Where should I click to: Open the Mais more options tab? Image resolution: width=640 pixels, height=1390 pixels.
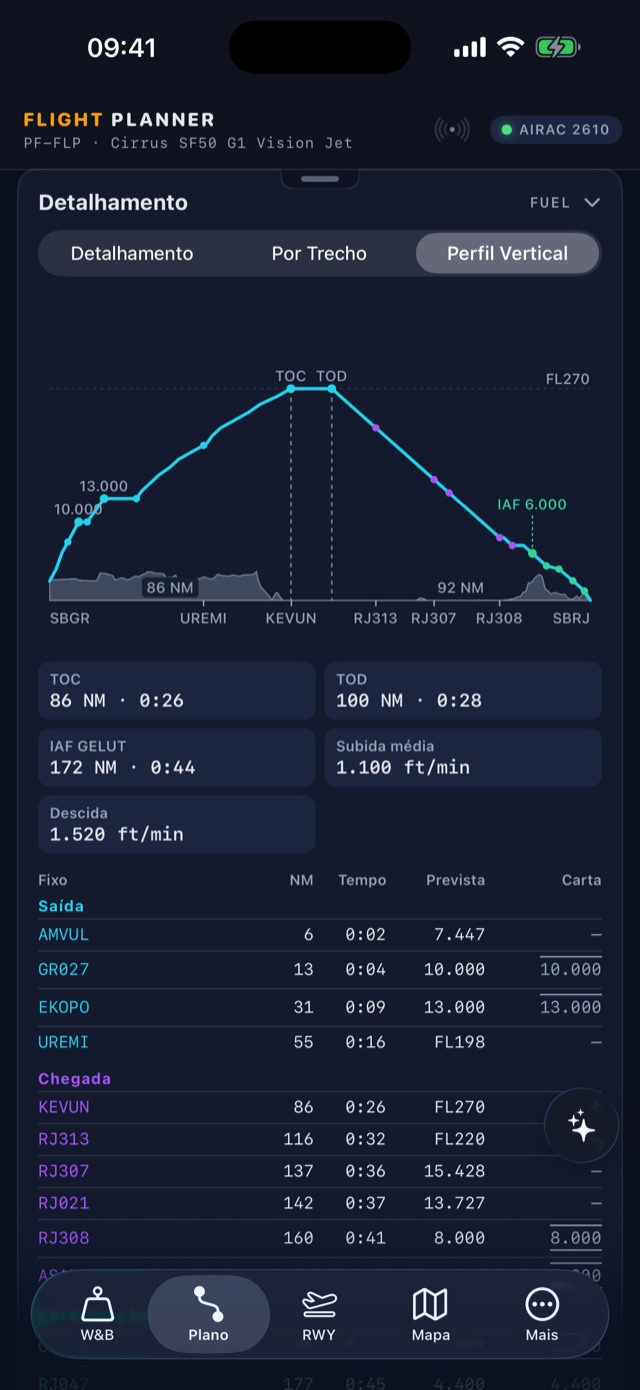pyautogui.click(x=542, y=1314)
